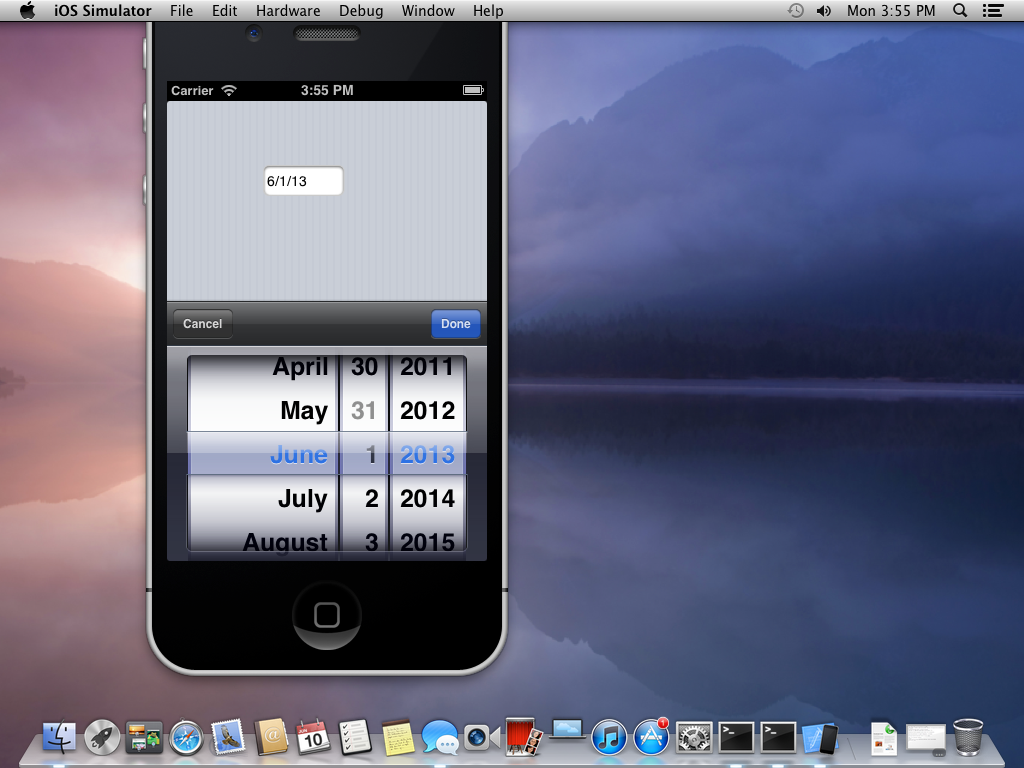
Task: Click Carrier label in iPhone status bar
Action: 192,91
